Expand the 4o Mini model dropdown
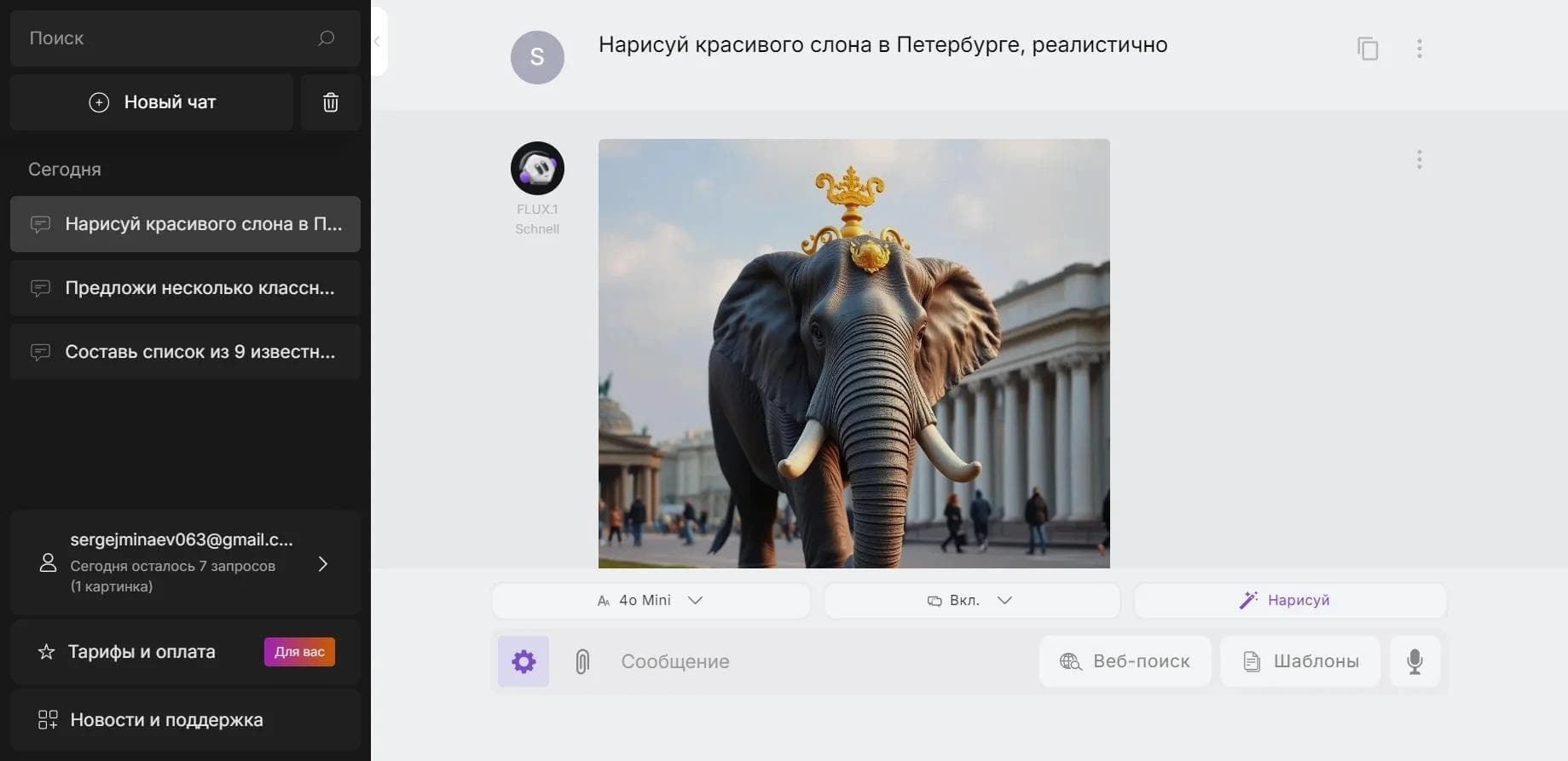1568x761 pixels. coord(651,600)
